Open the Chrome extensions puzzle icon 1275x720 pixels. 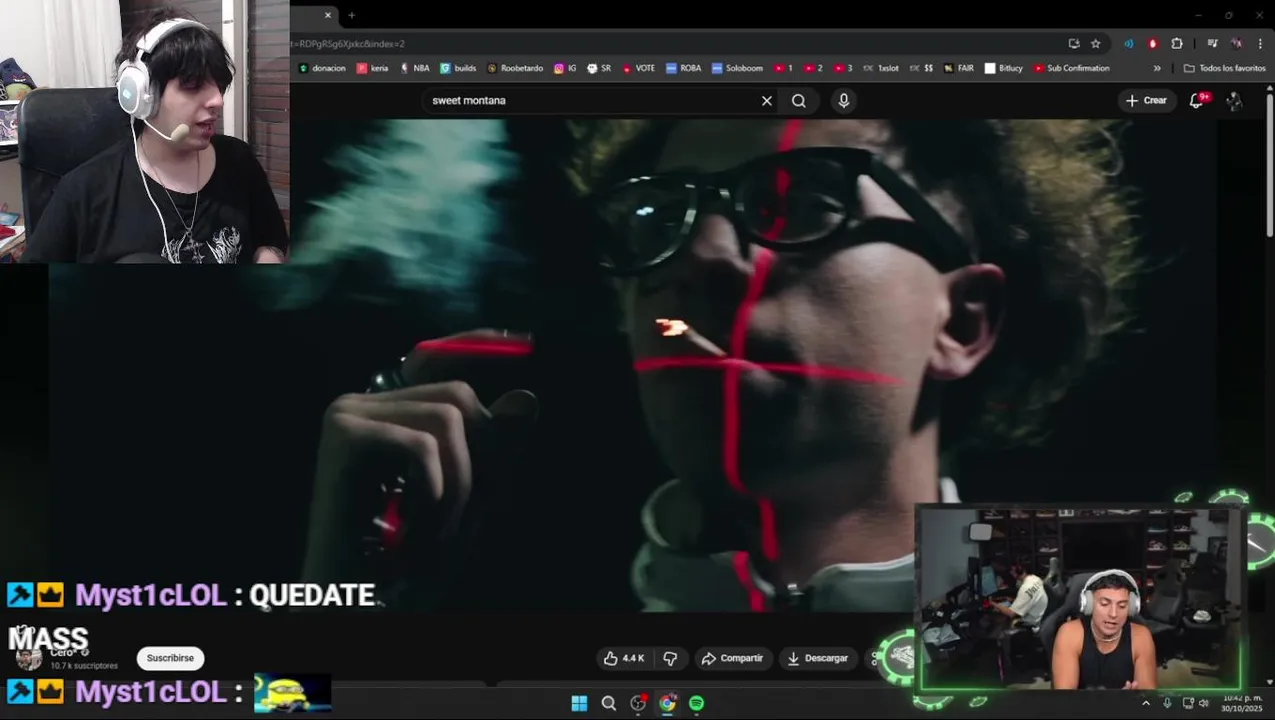click(1177, 44)
